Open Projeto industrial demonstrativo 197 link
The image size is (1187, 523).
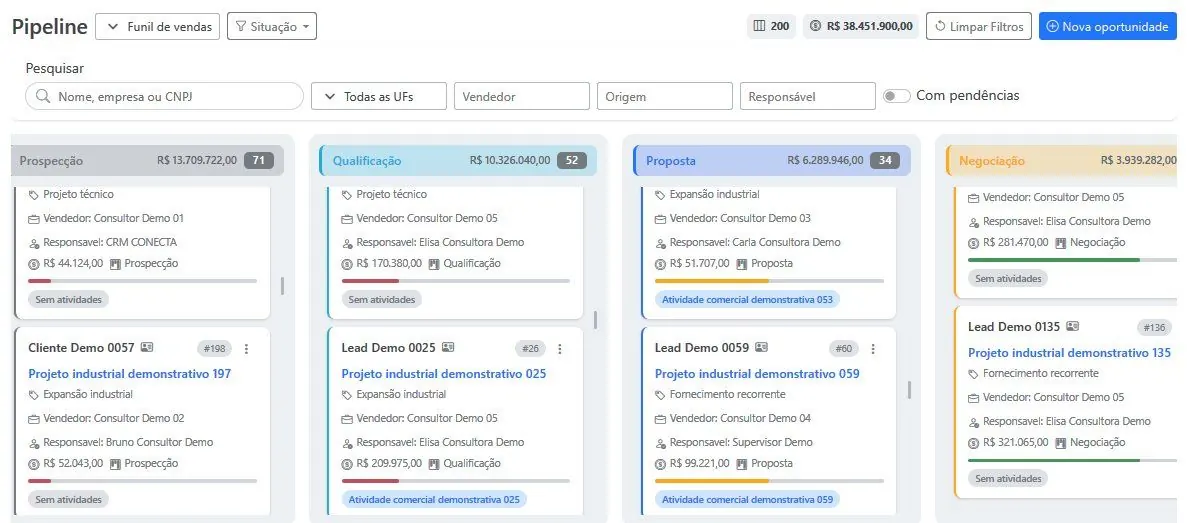point(129,373)
